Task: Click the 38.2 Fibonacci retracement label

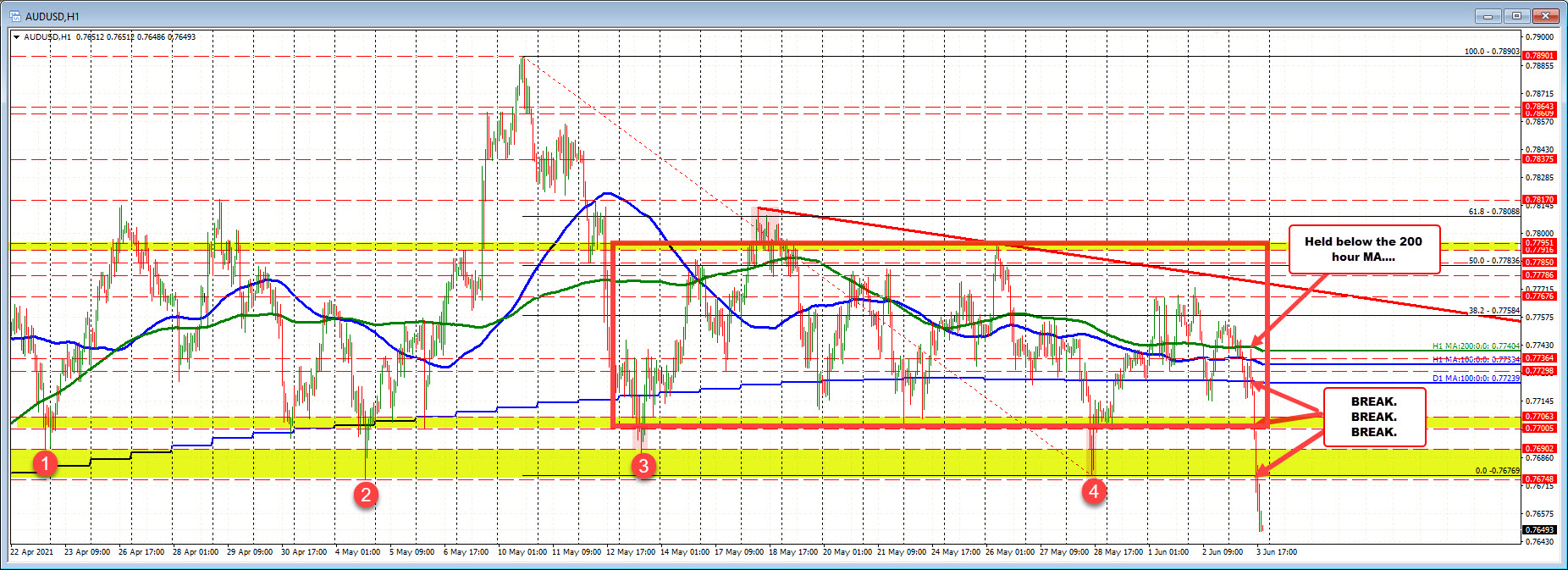Action: [1493, 311]
